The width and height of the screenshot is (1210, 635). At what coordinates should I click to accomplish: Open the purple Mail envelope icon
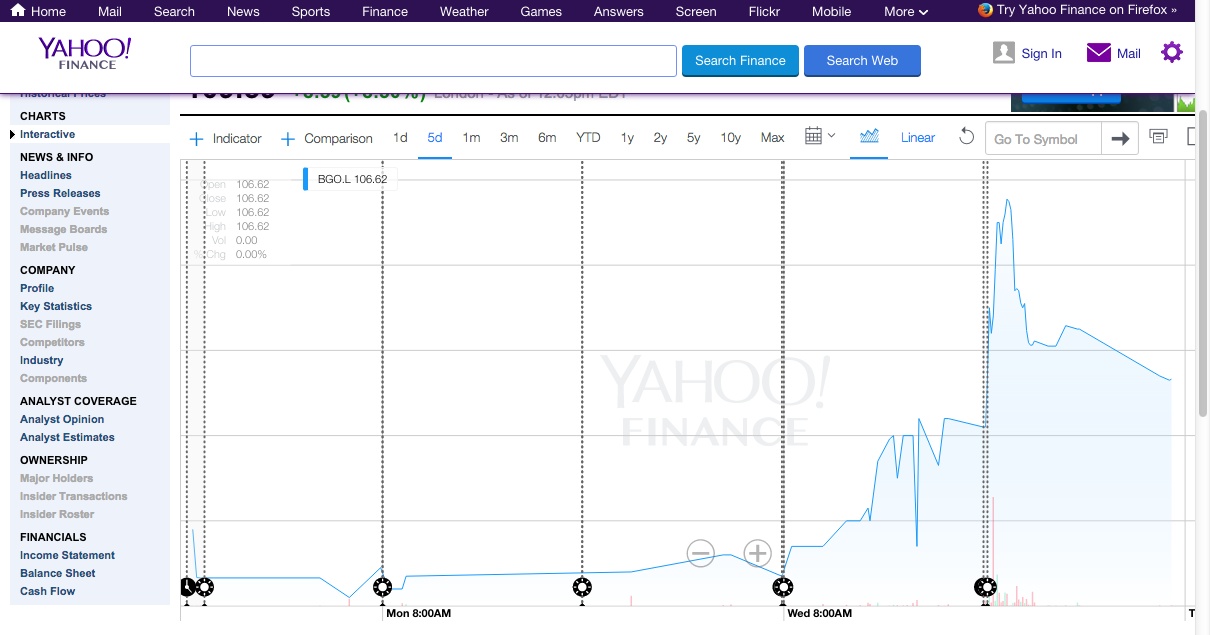click(1099, 53)
